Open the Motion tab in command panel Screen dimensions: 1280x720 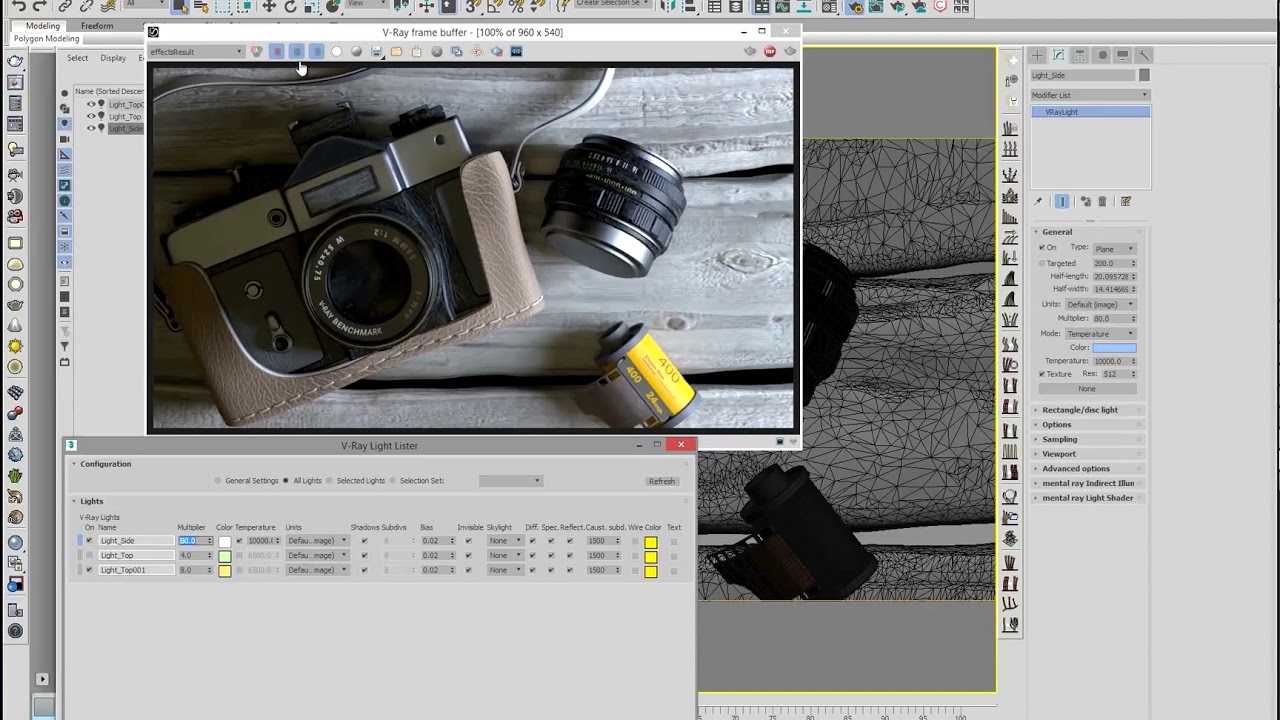(1102, 55)
